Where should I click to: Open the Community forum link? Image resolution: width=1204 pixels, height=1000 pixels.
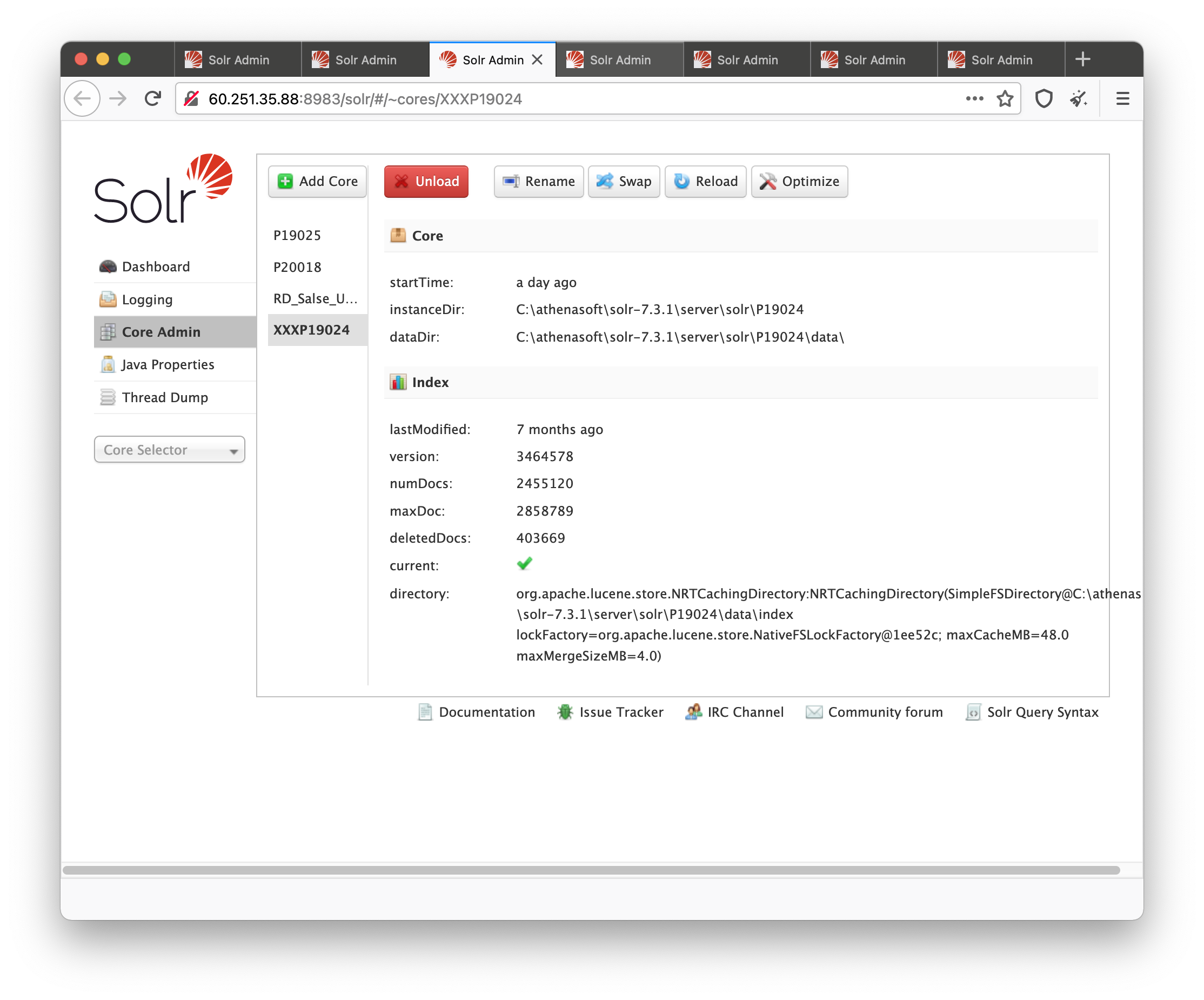tap(874, 711)
